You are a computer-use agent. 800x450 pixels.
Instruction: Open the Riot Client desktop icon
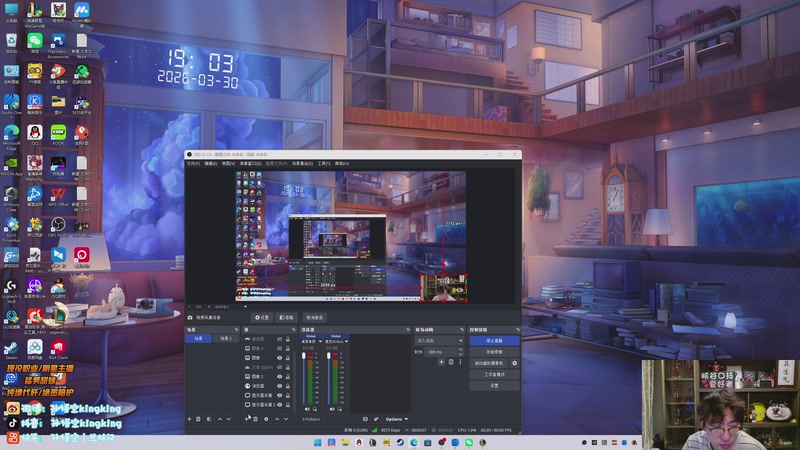[58, 350]
